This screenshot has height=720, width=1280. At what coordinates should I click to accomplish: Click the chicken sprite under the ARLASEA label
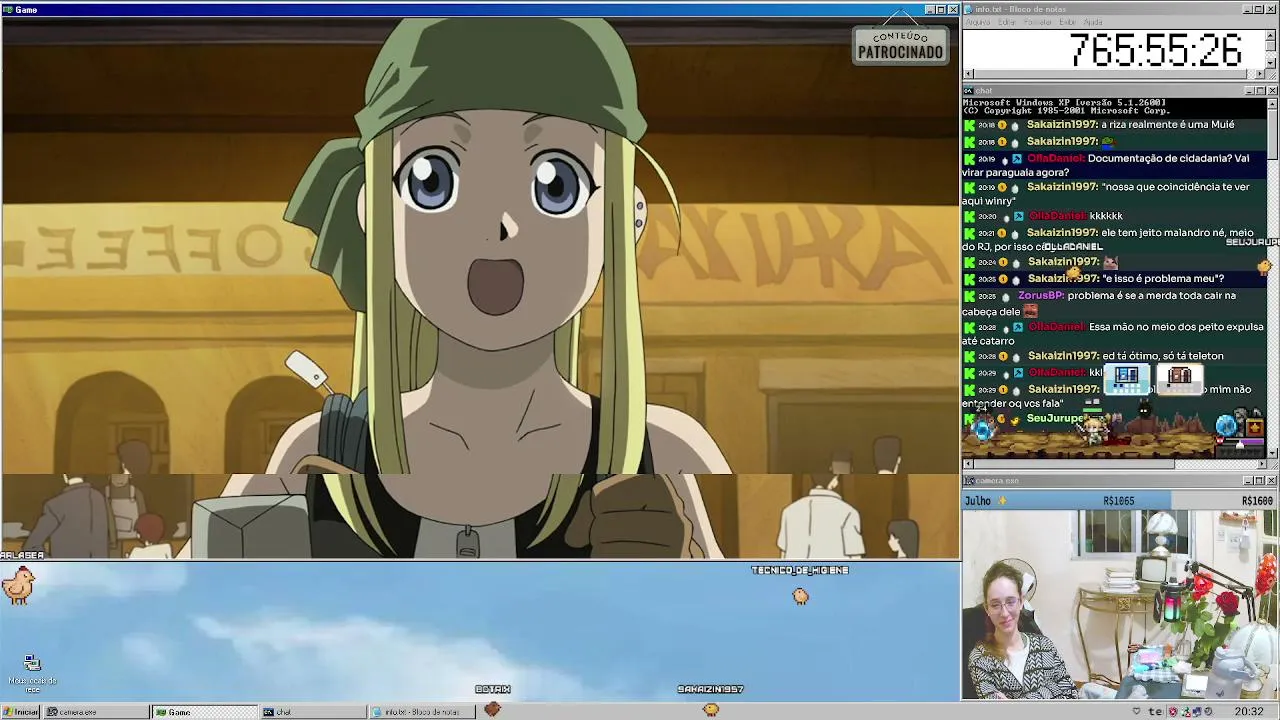click(x=18, y=584)
